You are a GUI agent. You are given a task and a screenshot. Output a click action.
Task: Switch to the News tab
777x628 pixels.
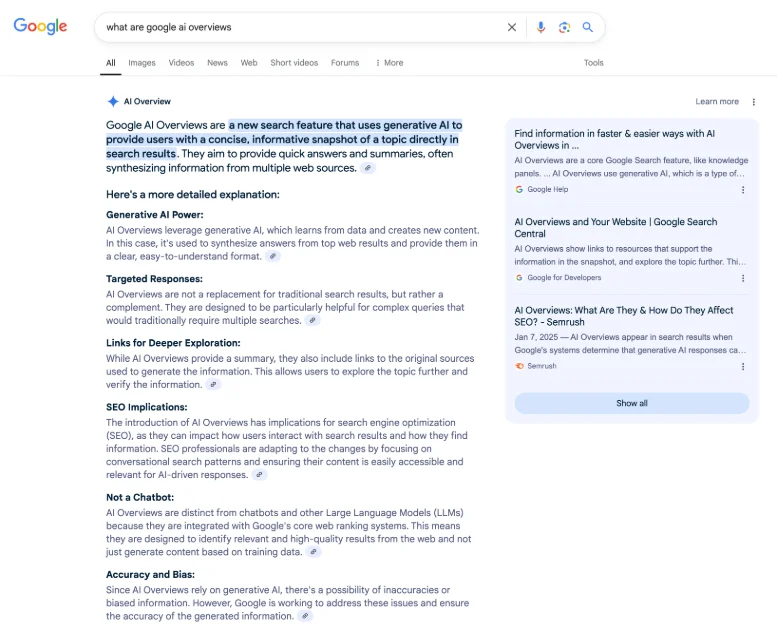(x=217, y=63)
